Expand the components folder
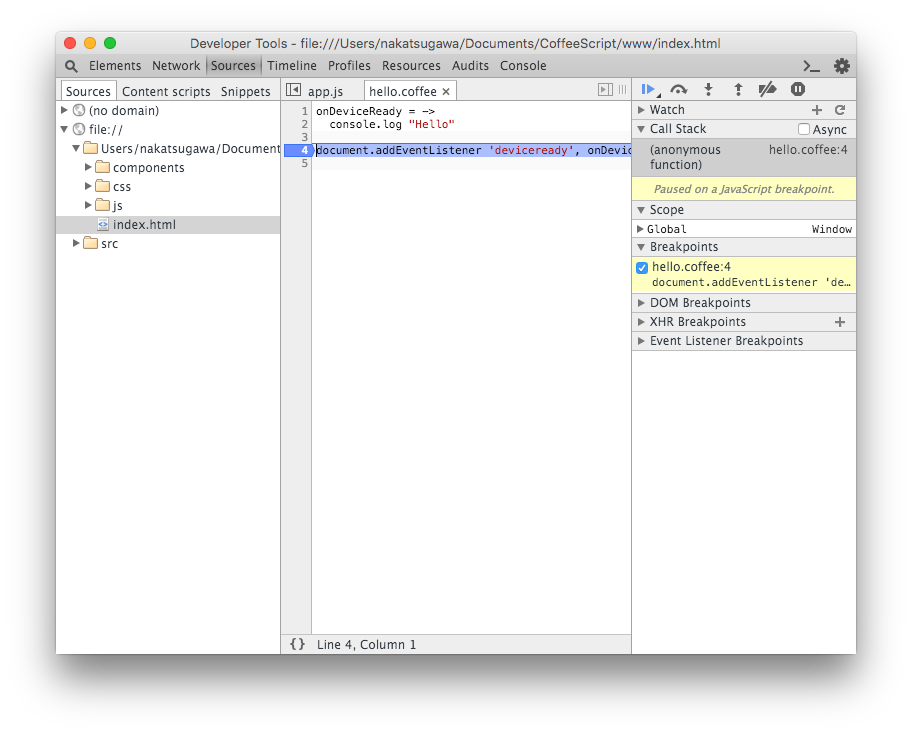Image resolution: width=912 pixels, height=734 pixels. coord(89,168)
